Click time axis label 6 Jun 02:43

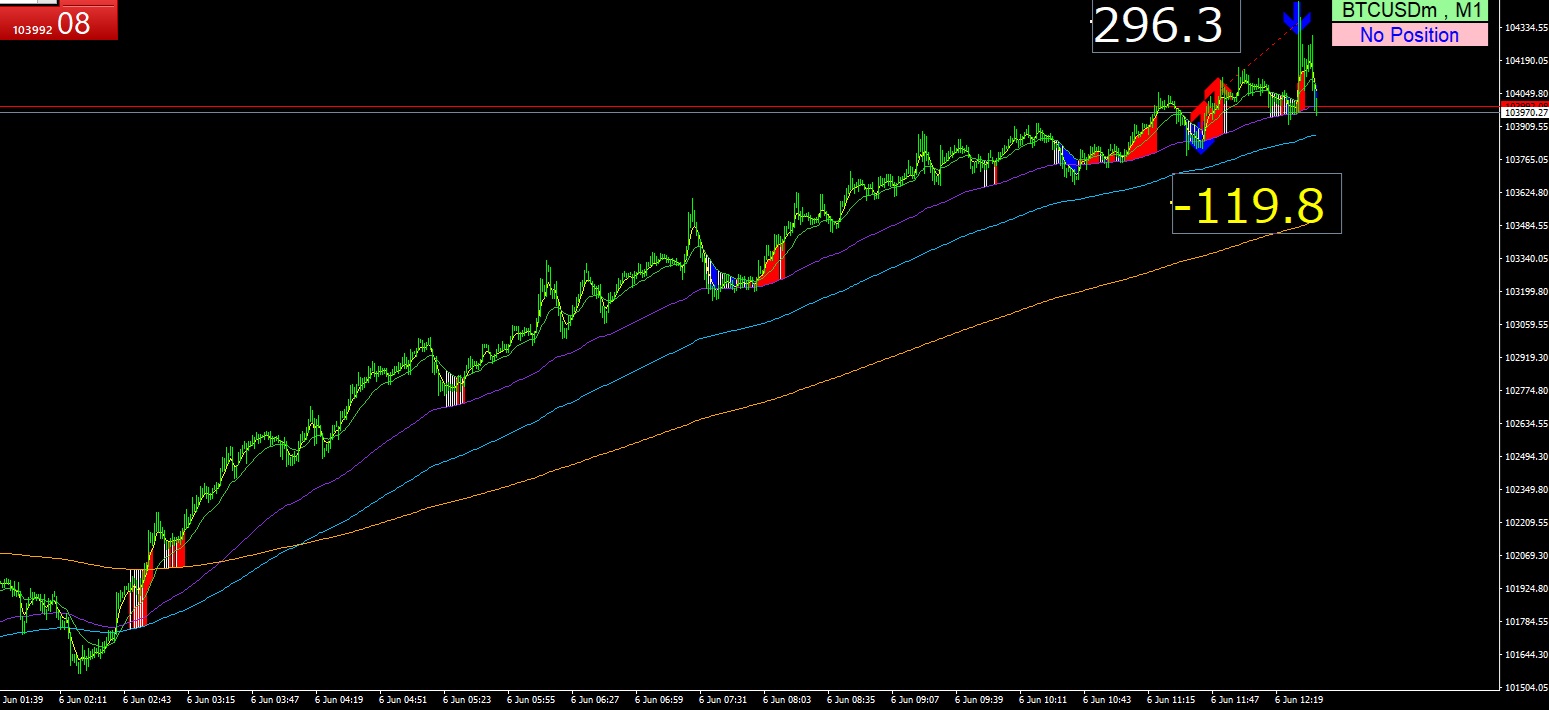tap(147, 701)
